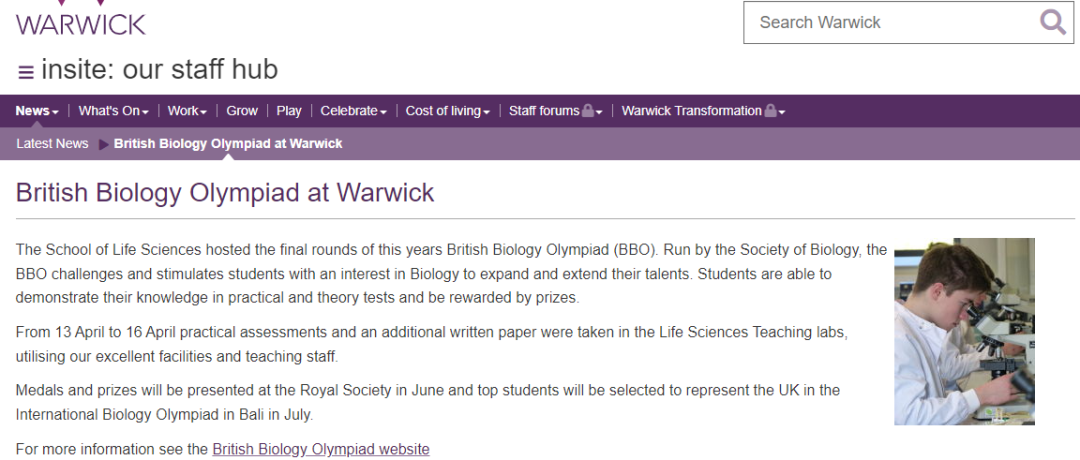Click the Warwick logo
Screen dimensions: 1080x460
click(81, 18)
